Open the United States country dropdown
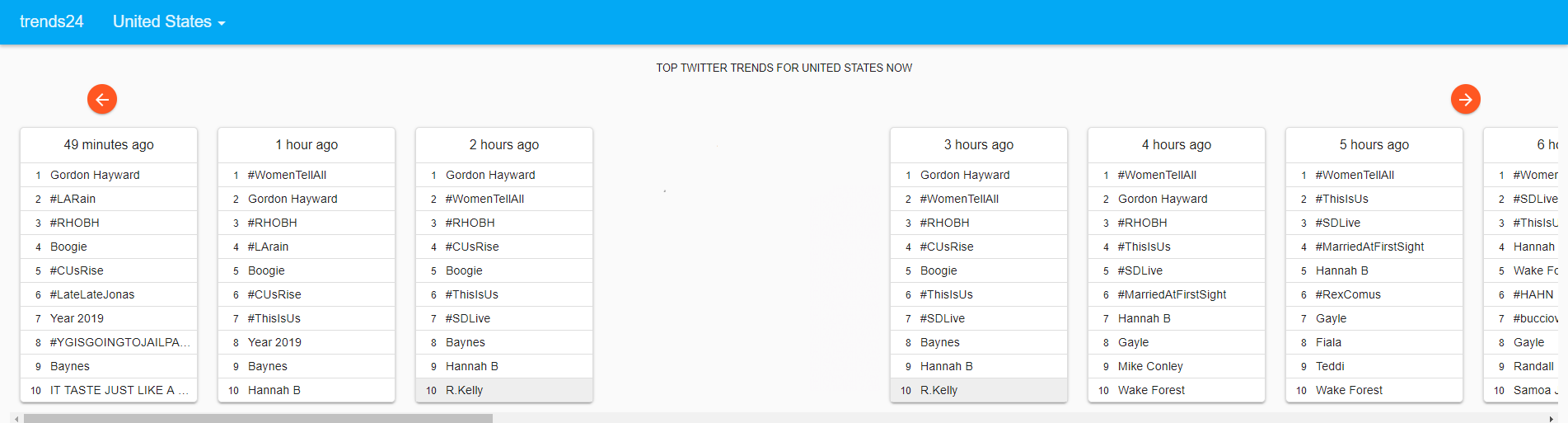 pos(169,22)
